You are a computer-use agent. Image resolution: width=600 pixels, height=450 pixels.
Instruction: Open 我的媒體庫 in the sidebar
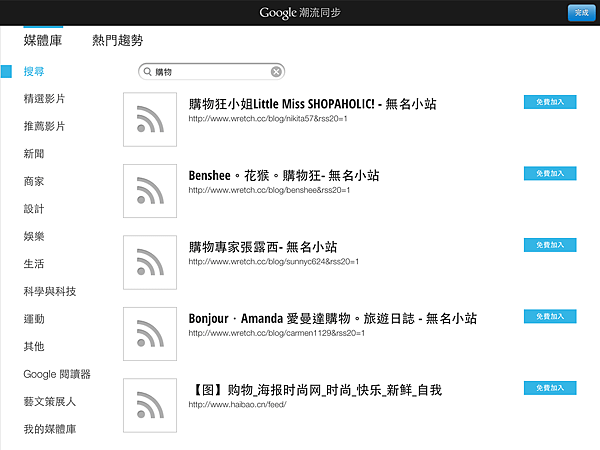click(50, 429)
